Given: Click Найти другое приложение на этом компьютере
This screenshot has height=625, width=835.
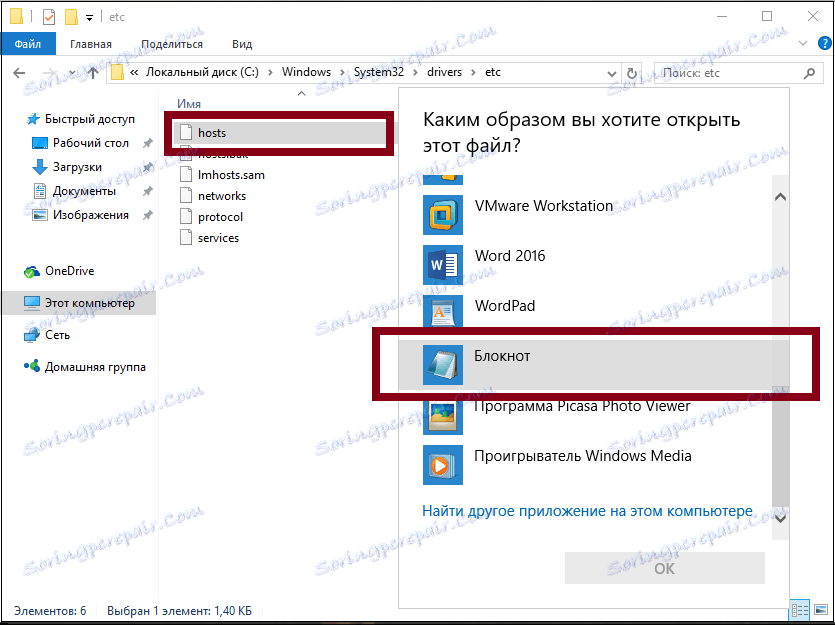Looking at the screenshot, I should (589, 509).
